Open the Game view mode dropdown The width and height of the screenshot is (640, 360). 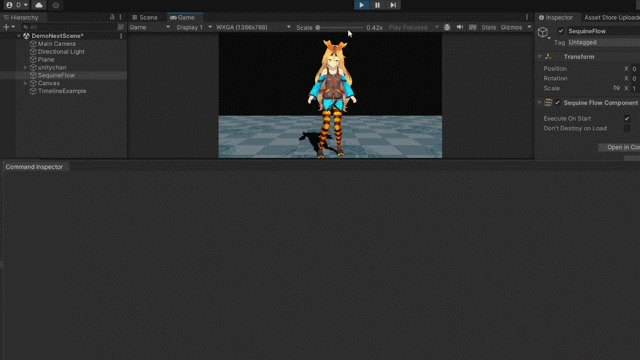[x=149, y=27]
